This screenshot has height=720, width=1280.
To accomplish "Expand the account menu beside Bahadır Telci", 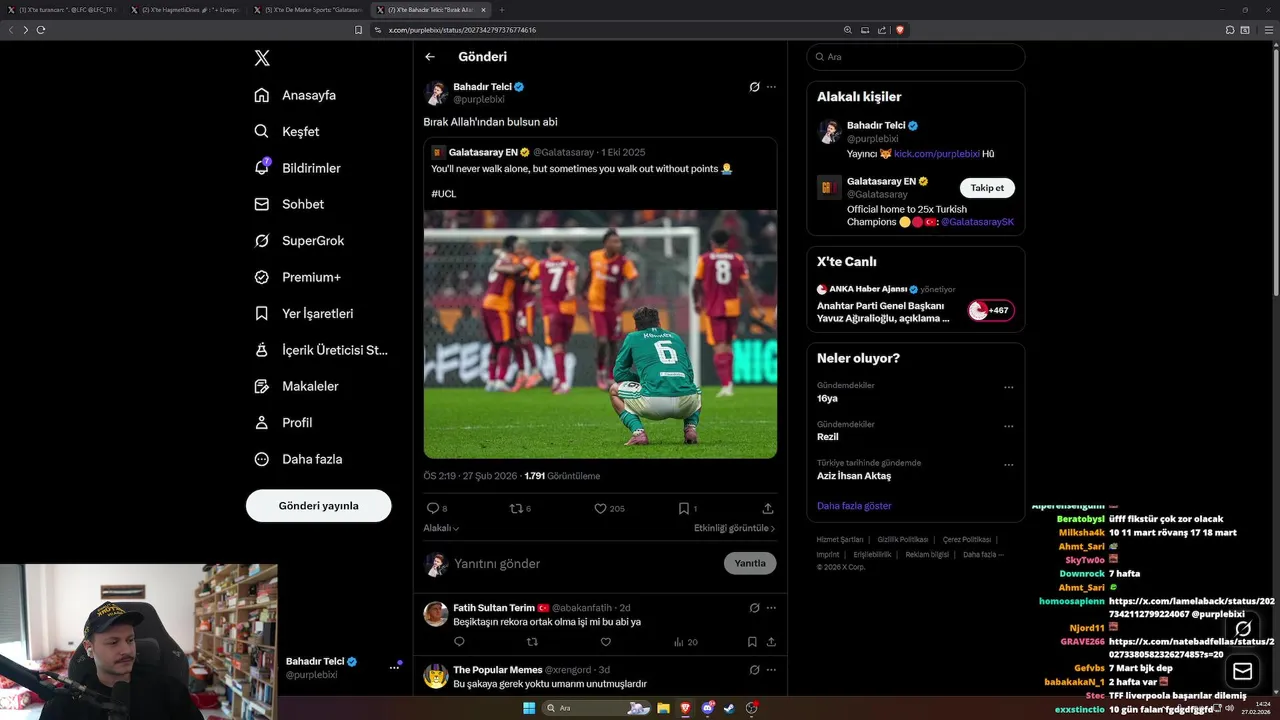I will pos(394,667).
